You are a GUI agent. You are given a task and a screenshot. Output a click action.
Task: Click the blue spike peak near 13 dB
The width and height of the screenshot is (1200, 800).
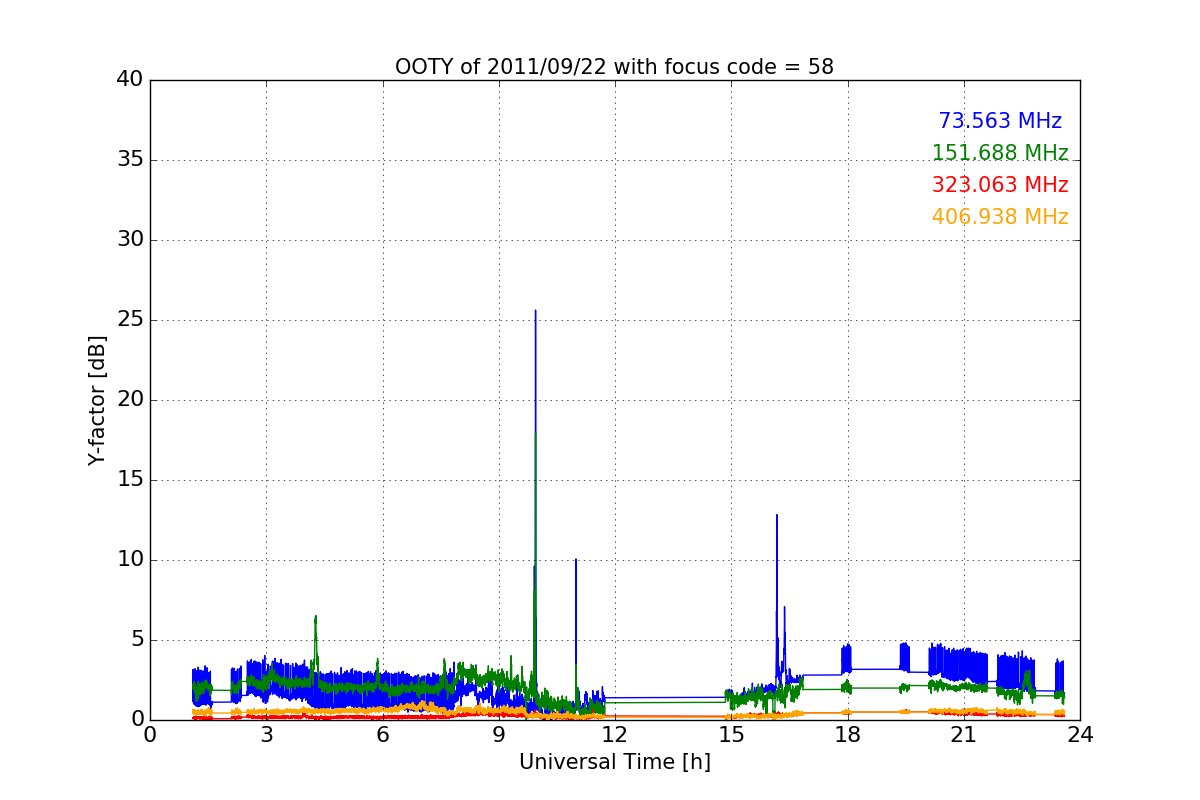click(x=776, y=516)
